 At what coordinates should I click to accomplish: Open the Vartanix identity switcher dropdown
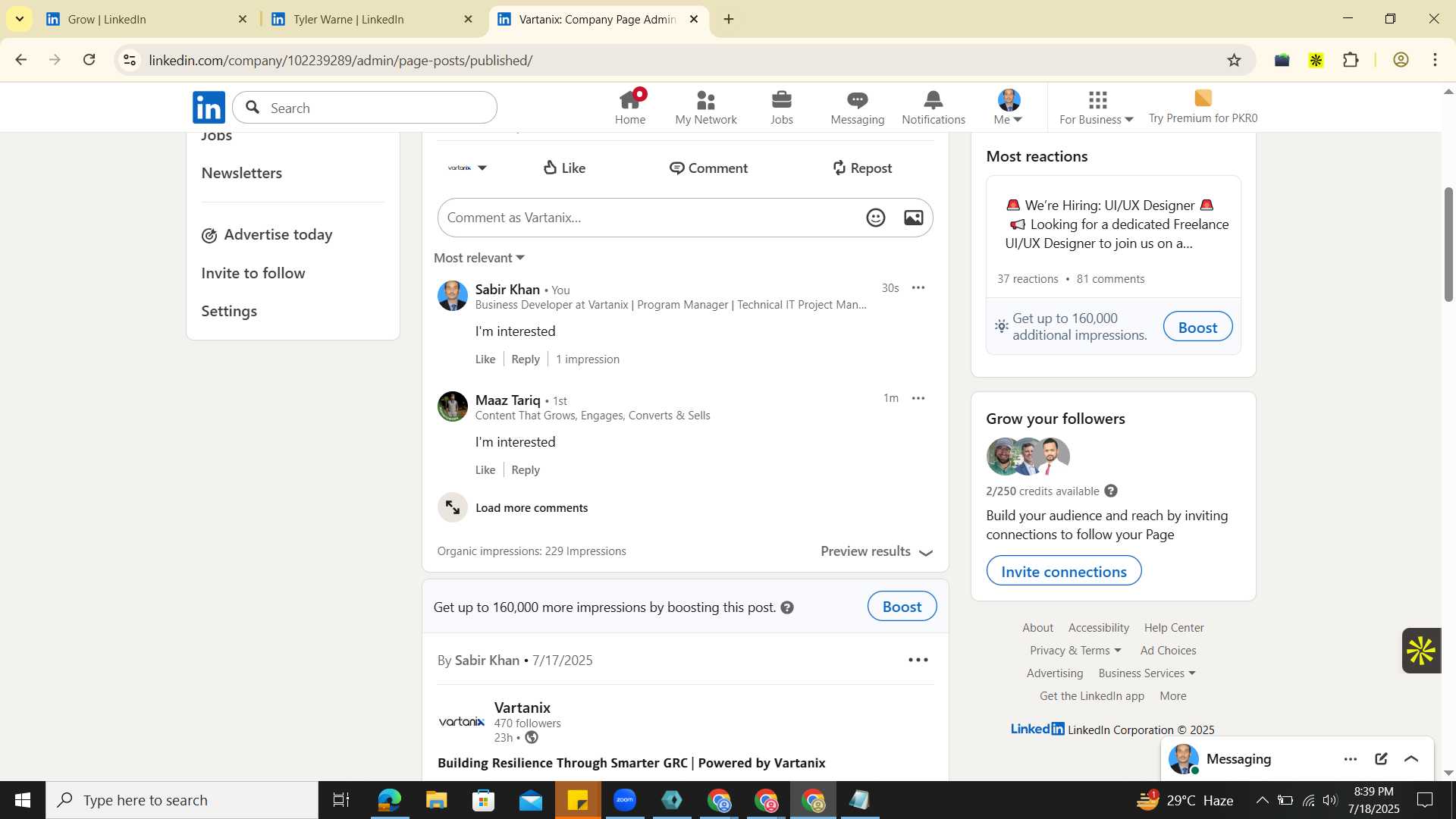pos(467,168)
